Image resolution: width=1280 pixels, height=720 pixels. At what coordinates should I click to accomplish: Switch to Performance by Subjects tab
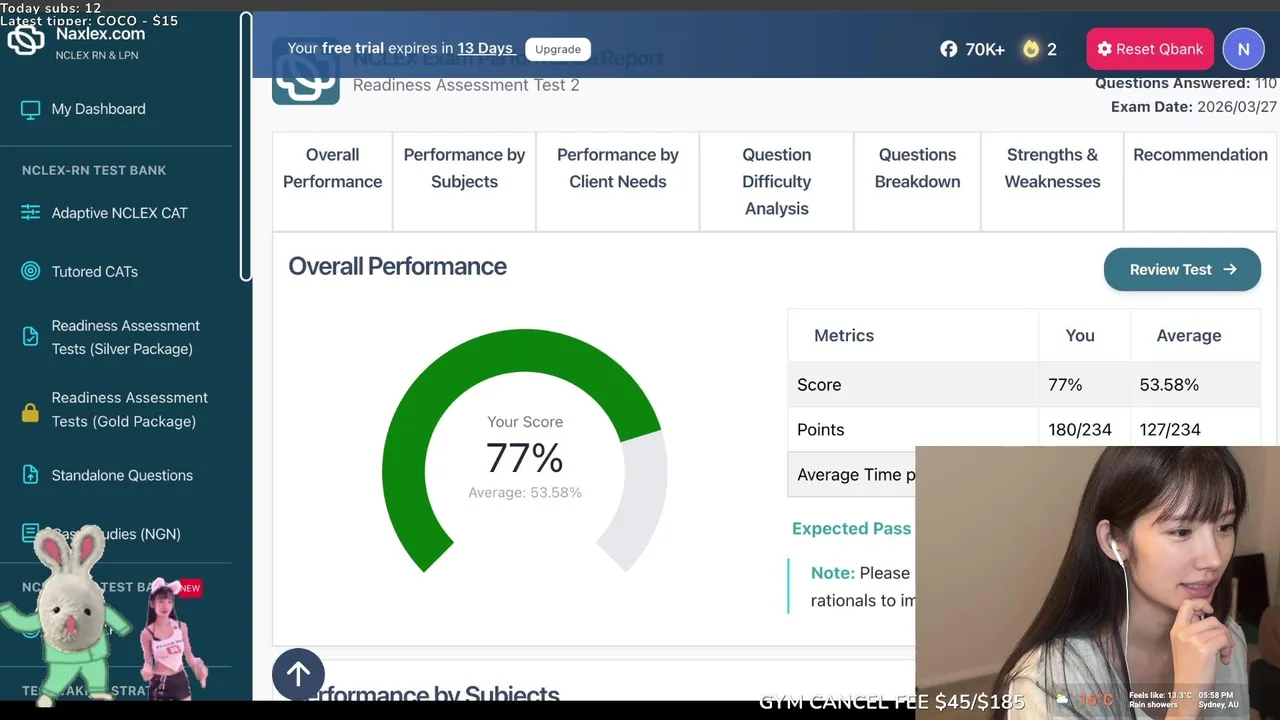pyautogui.click(x=464, y=181)
